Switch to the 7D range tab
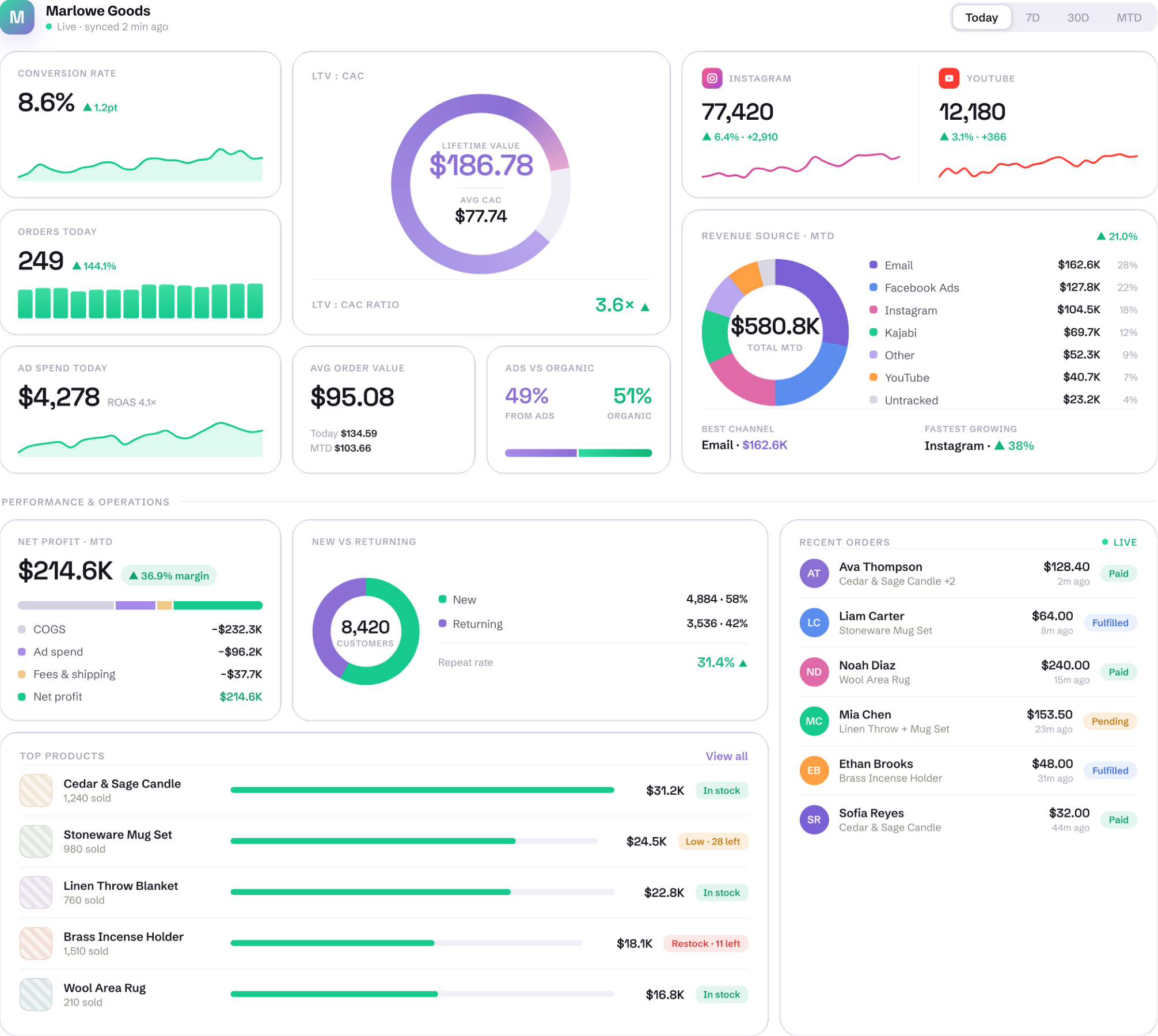The width and height of the screenshot is (1158, 1036). pos(1032,17)
